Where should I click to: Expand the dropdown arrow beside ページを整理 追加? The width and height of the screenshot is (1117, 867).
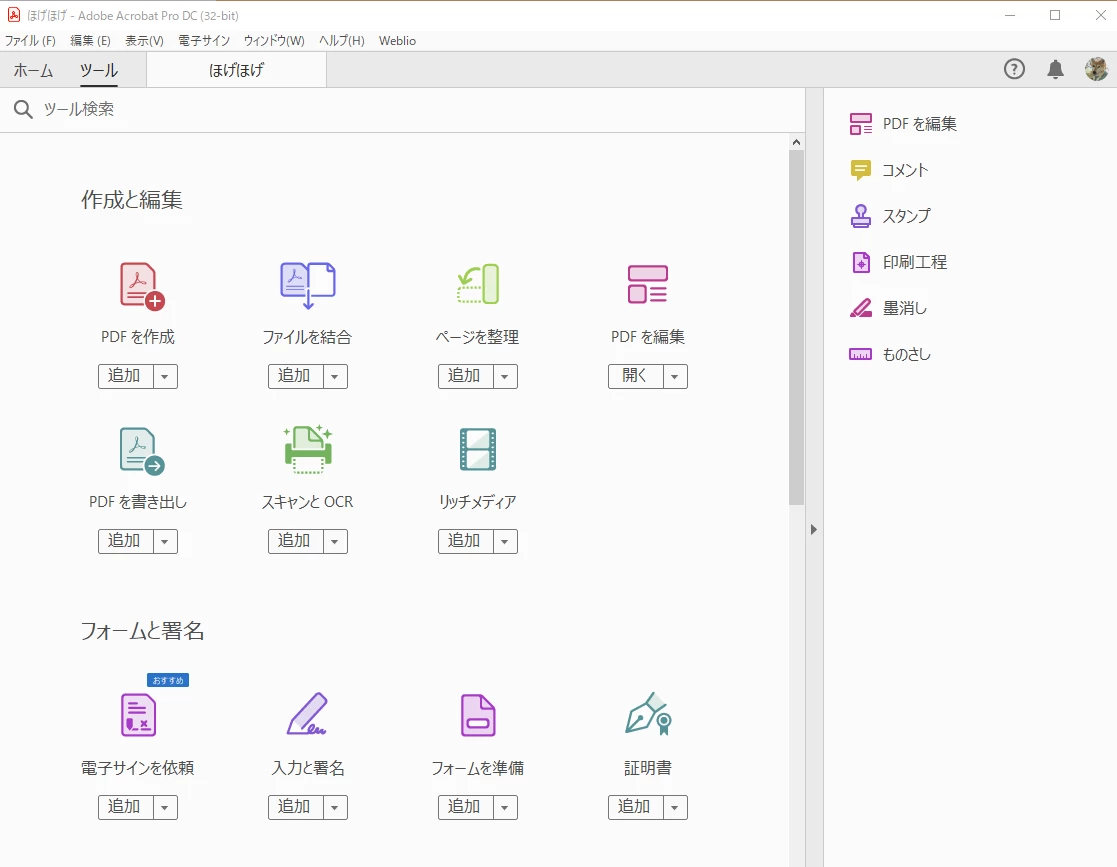pyautogui.click(x=505, y=376)
